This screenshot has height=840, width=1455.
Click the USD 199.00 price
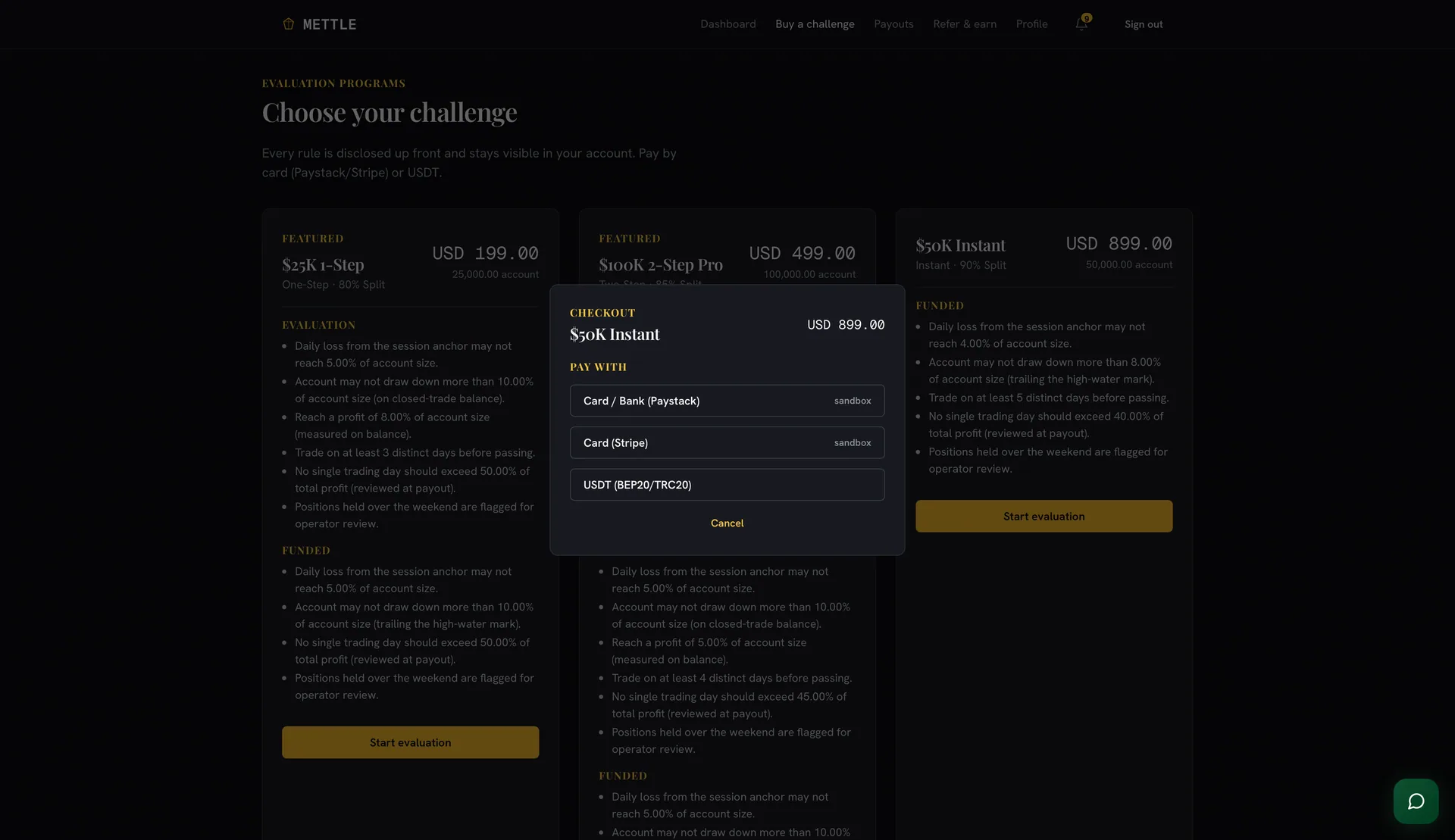tap(485, 253)
